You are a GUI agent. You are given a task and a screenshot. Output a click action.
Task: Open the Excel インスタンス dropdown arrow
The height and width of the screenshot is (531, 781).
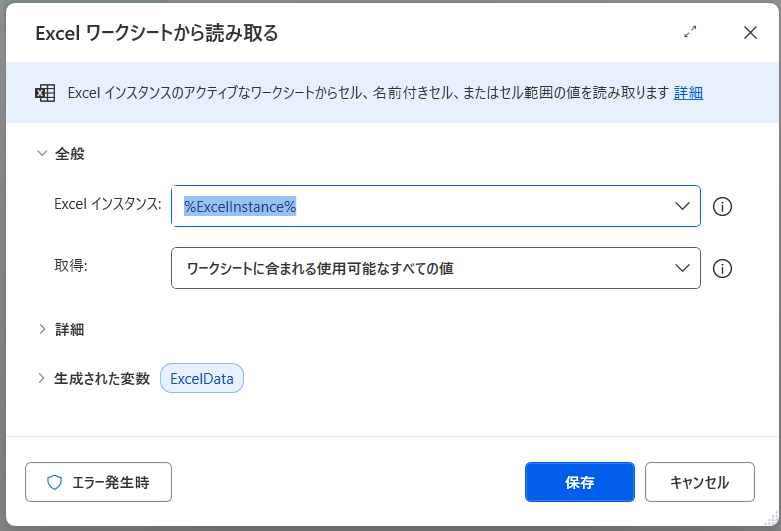[x=683, y=206]
